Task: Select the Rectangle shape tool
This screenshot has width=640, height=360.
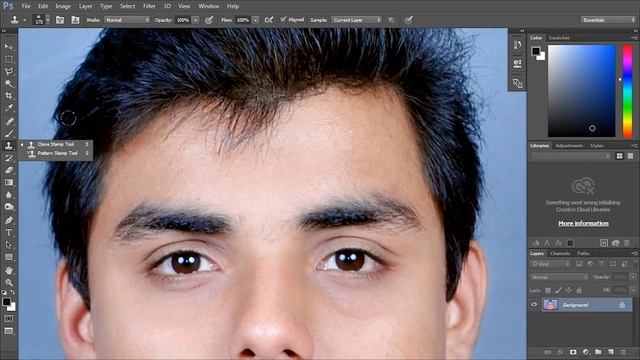Action: click(9, 257)
